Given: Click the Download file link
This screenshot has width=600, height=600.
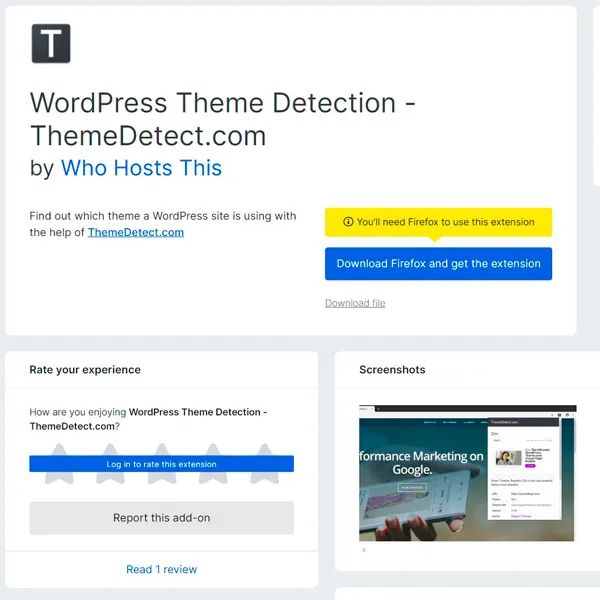Looking at the screenshot, I should pyautogui.click(x=355, y=303).
